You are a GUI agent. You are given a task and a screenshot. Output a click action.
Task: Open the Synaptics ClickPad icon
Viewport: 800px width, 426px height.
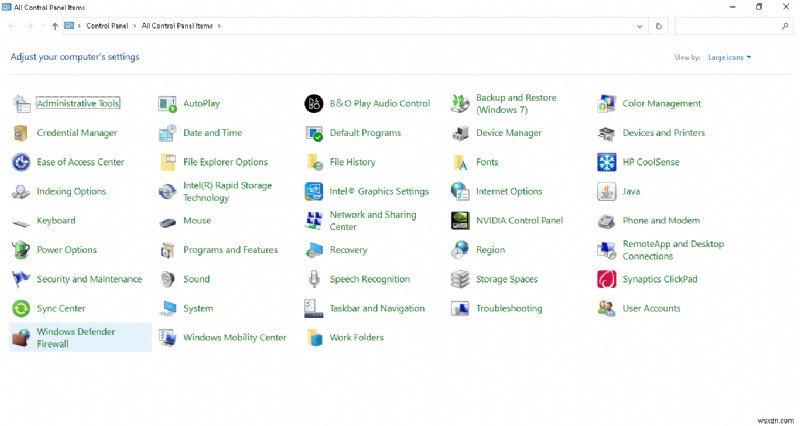pyautogui.click(x=607, y=280)
